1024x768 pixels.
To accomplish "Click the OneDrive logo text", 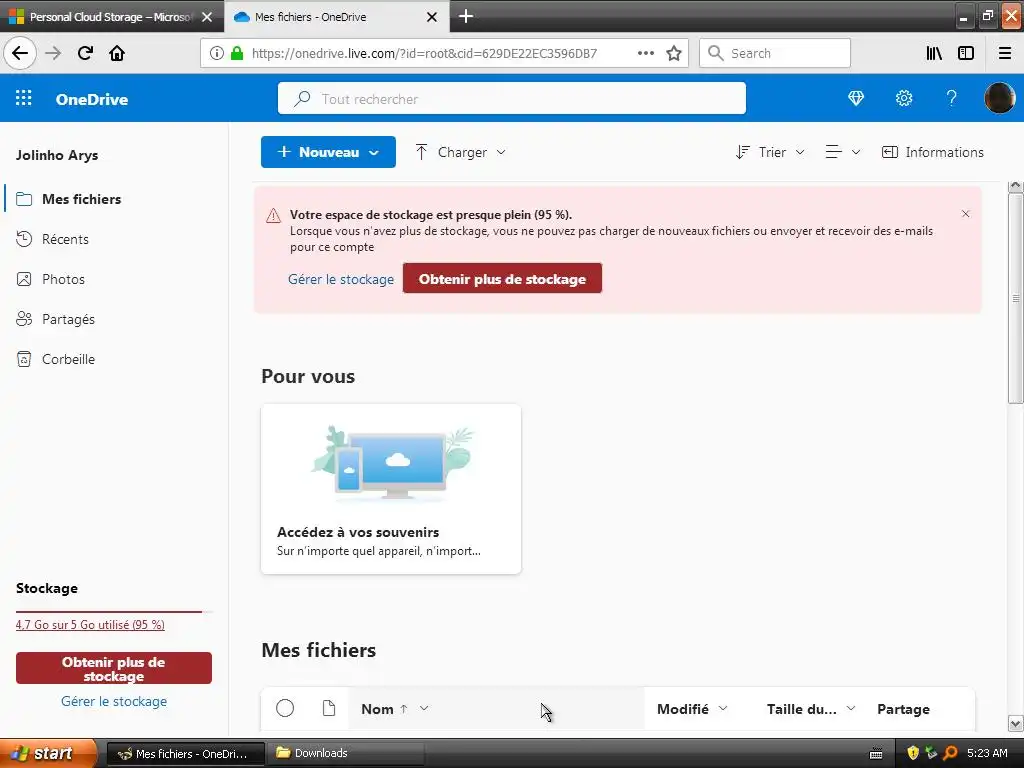I will (92, 99).
